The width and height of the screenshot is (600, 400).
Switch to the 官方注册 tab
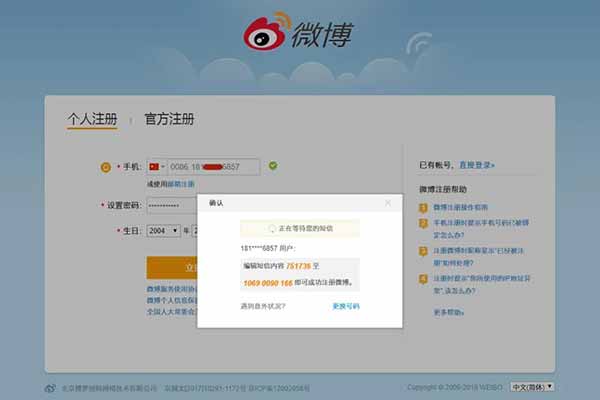tap(169, 119)
